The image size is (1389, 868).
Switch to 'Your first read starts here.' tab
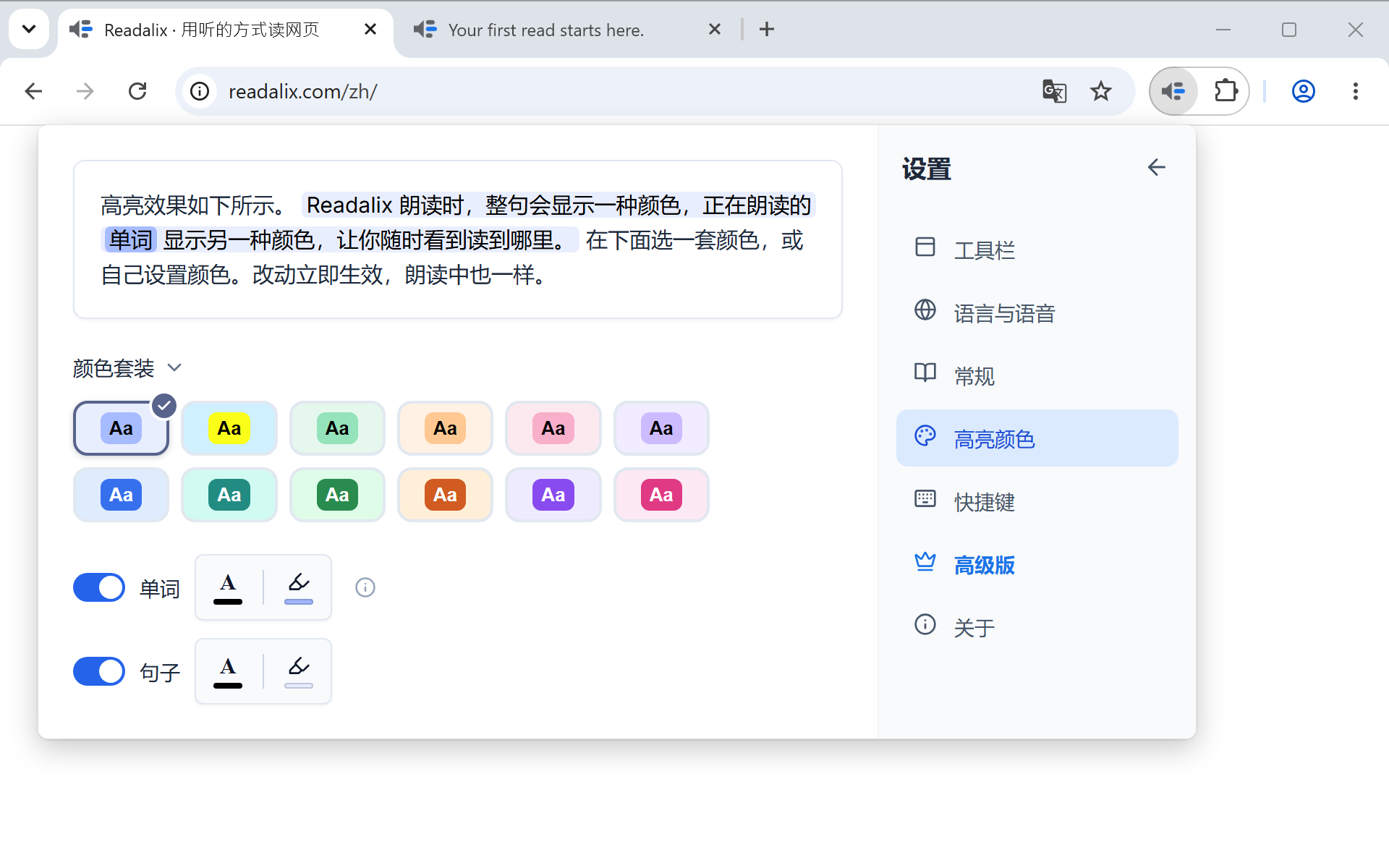click(546, 30)
